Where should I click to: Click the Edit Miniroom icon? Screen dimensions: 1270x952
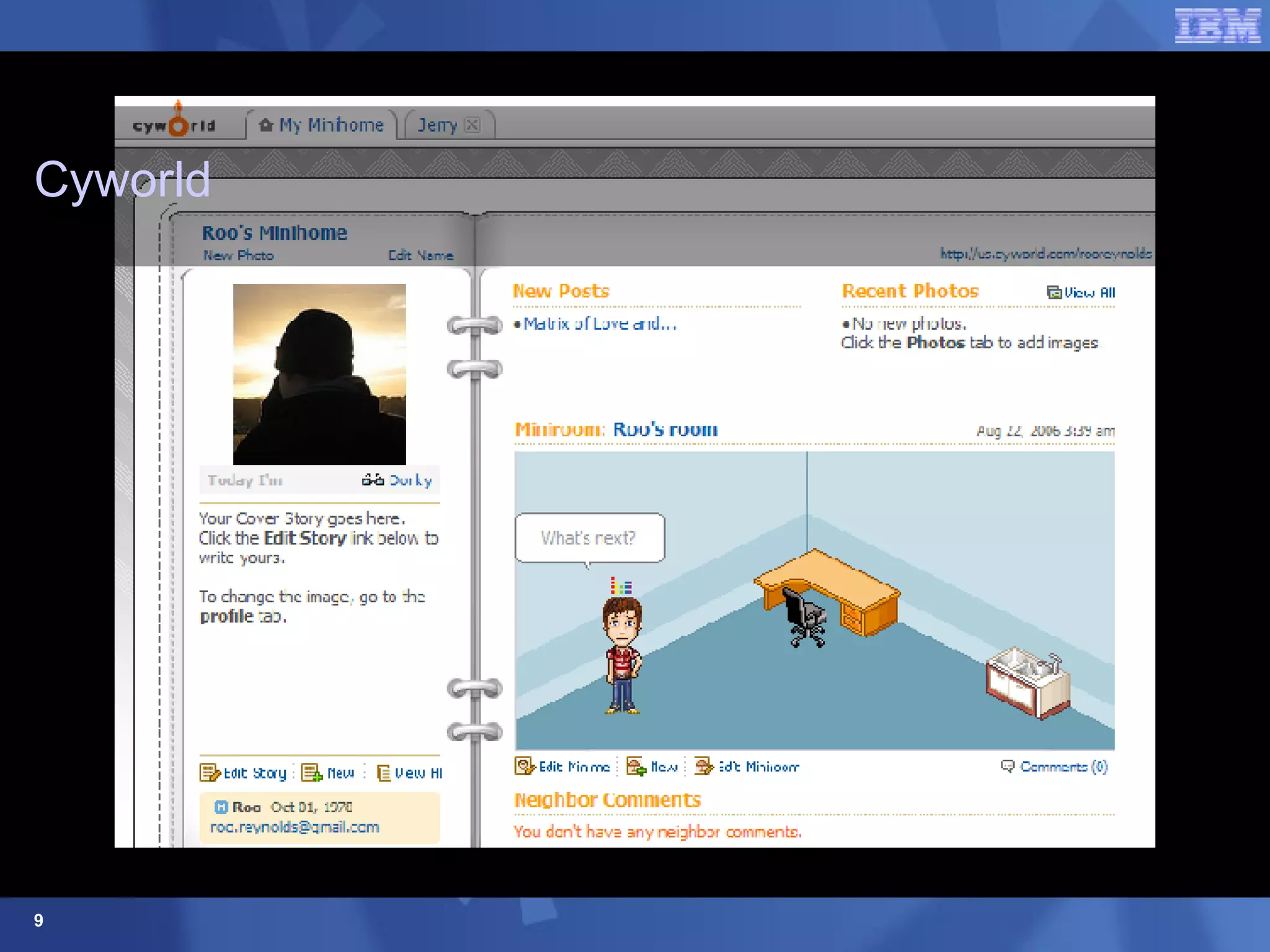pyautogui.click(x=704, y=766)
